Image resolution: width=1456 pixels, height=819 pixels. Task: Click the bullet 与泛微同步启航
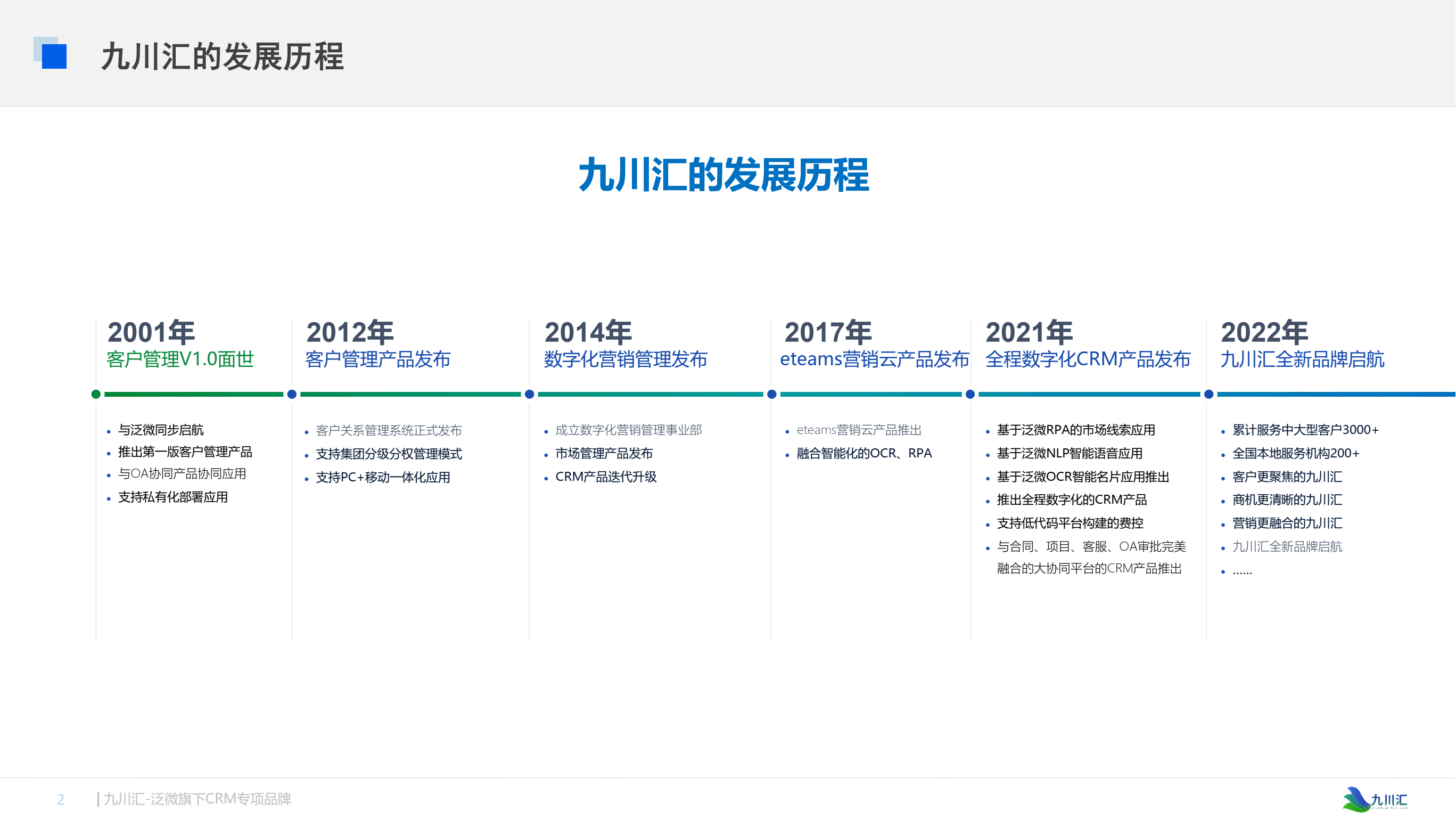point(161,430)
